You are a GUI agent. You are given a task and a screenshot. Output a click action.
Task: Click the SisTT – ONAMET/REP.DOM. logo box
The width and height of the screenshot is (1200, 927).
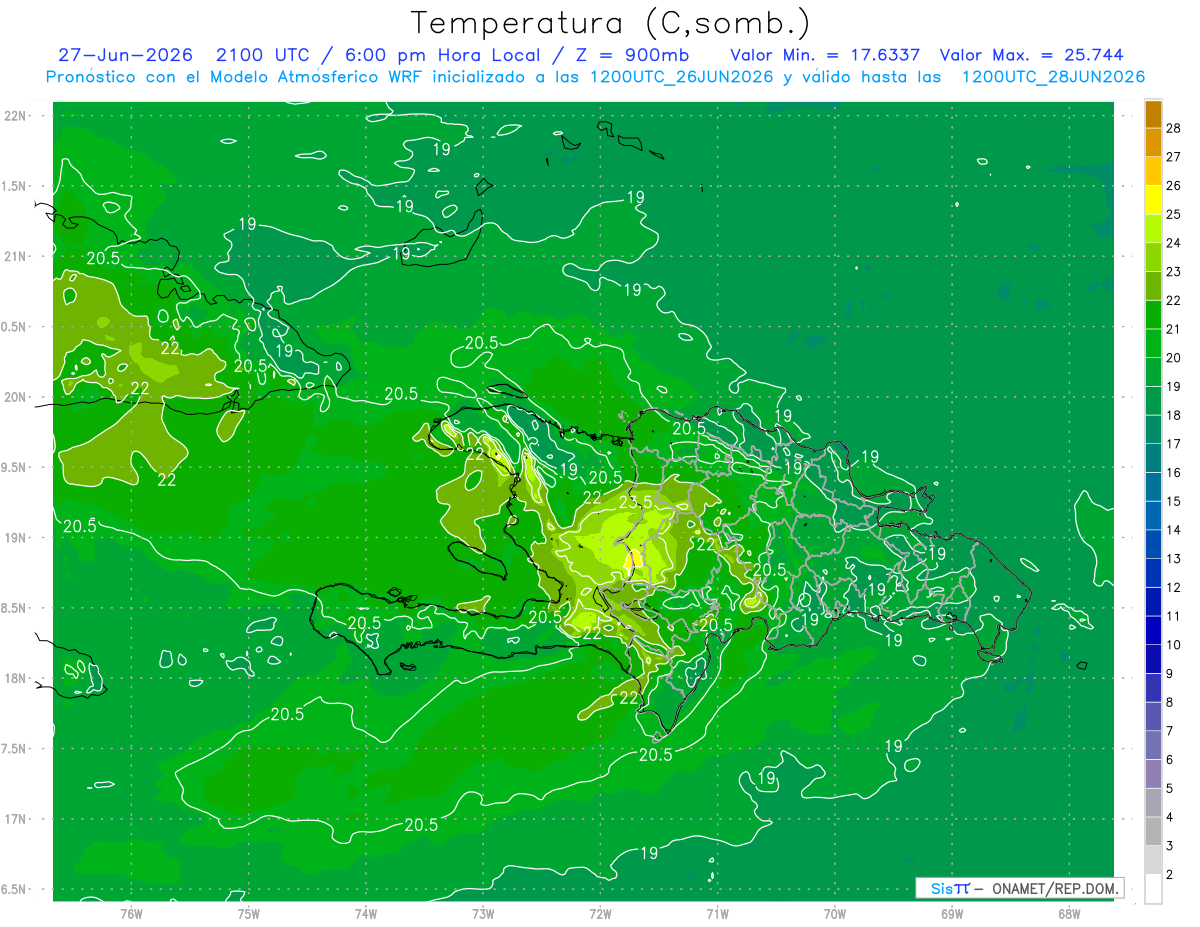(1019, 888)
